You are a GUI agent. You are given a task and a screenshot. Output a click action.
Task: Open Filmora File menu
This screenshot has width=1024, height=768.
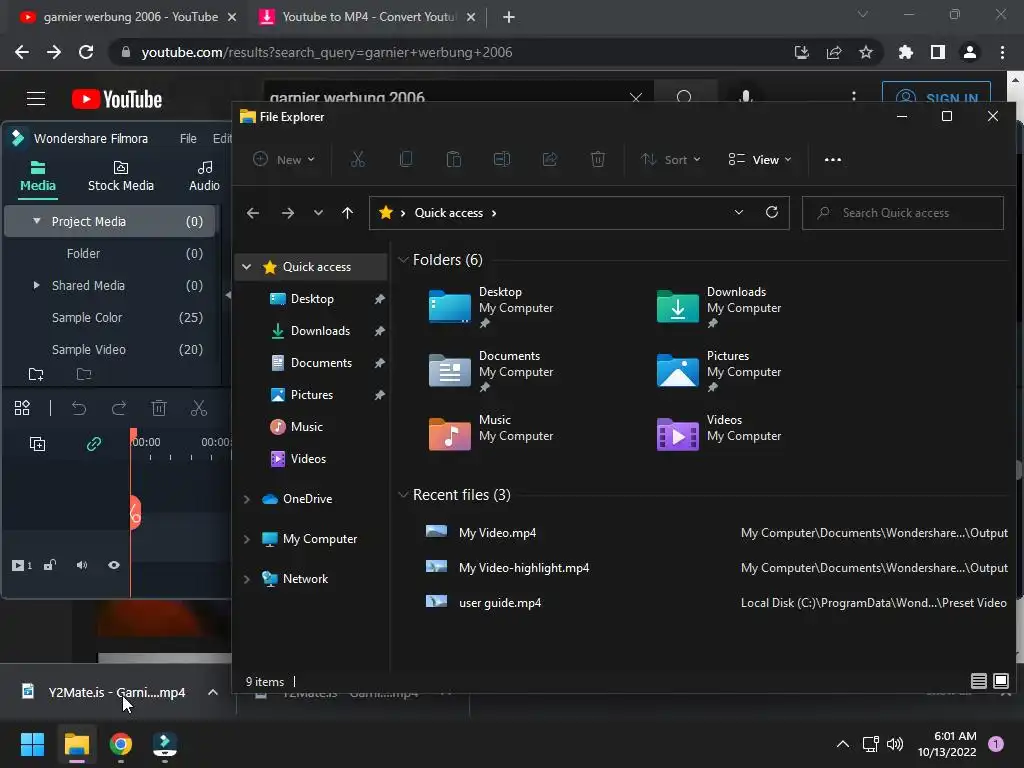[188, 138]
